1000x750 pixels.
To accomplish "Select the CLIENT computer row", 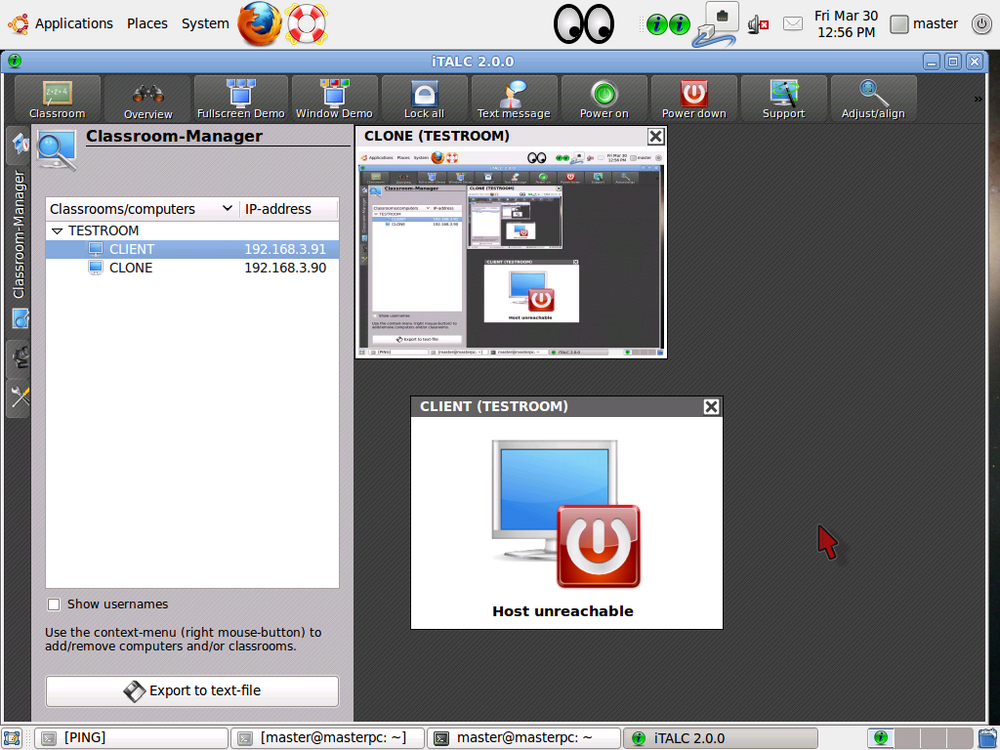I will tap(192, 249).
